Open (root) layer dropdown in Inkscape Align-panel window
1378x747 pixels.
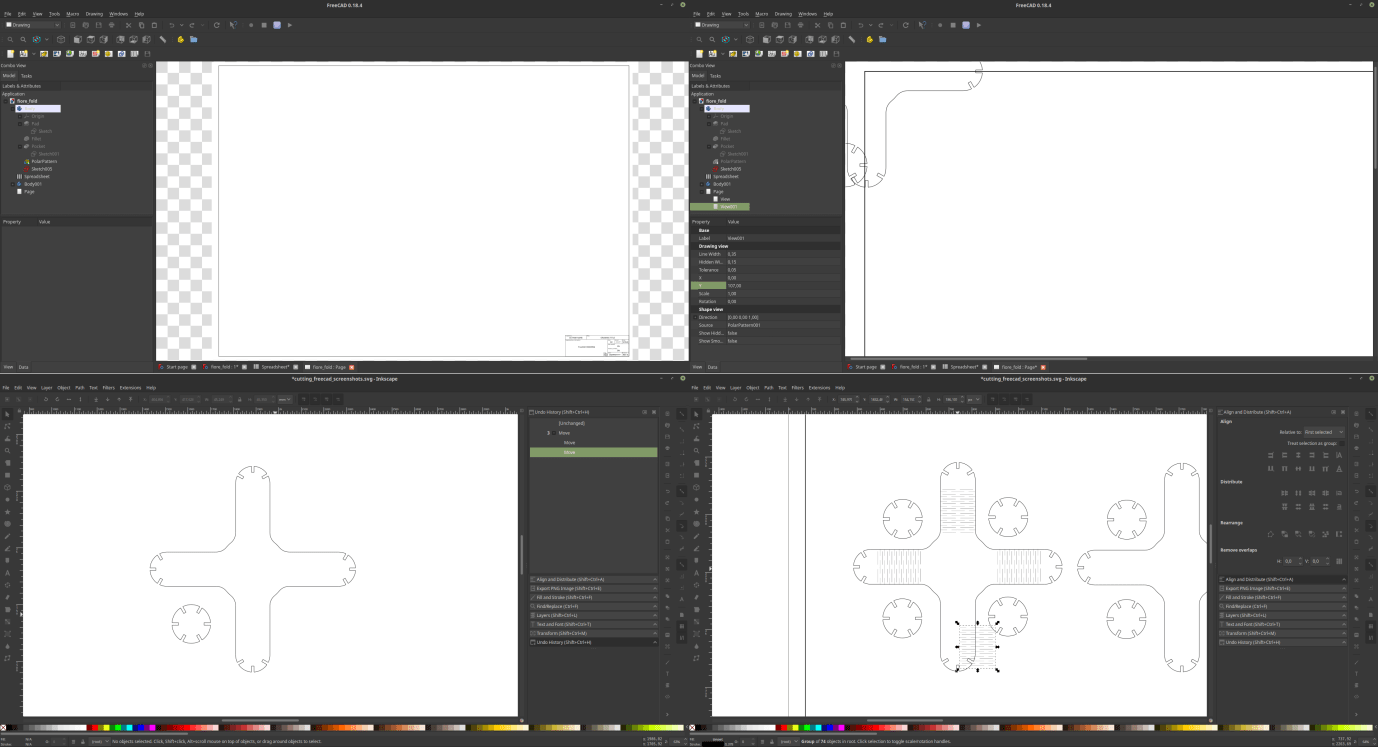click(788, 741)
